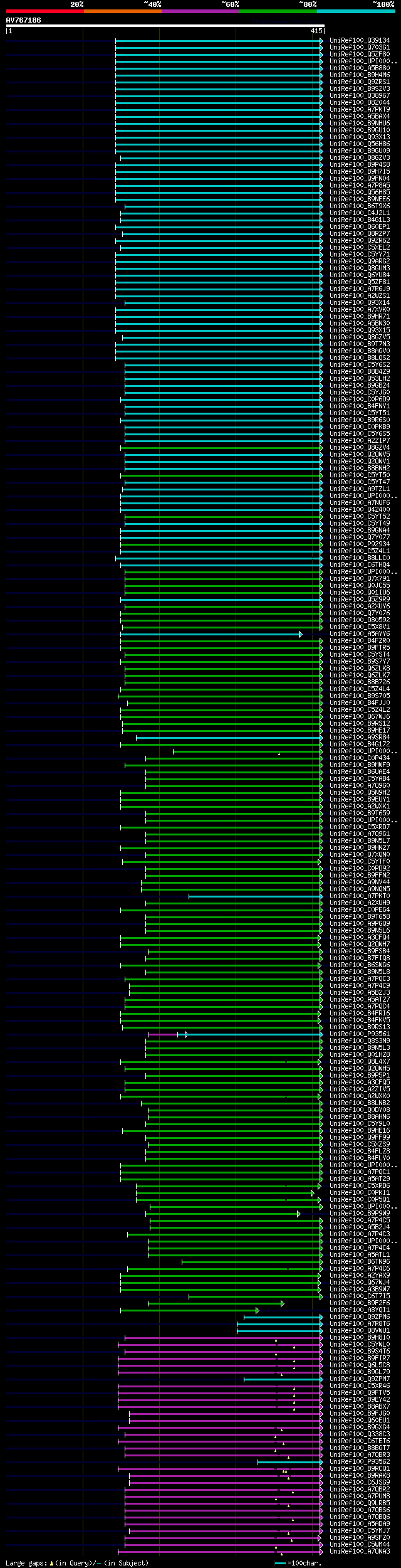The image size is (401, 1568).
Task: Open hit UniRef100_Q703G1
Action: (360, 48)
